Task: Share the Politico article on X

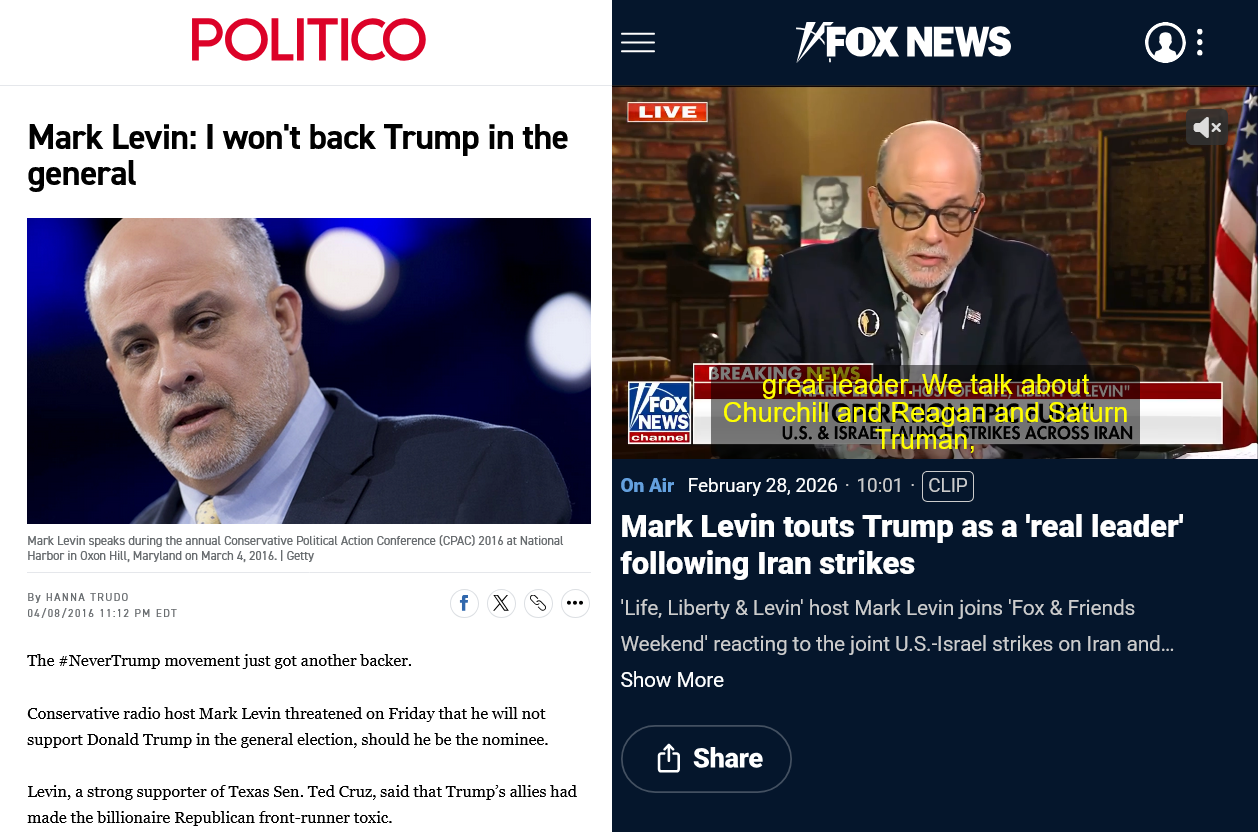Action: coord(501,603)
